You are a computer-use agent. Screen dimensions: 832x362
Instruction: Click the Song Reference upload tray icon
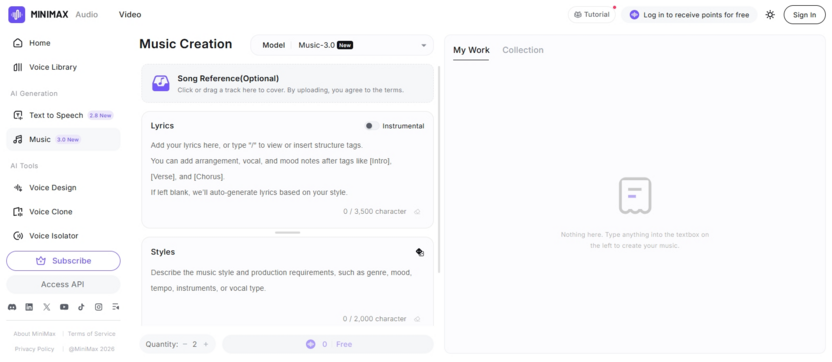point(161,83)
